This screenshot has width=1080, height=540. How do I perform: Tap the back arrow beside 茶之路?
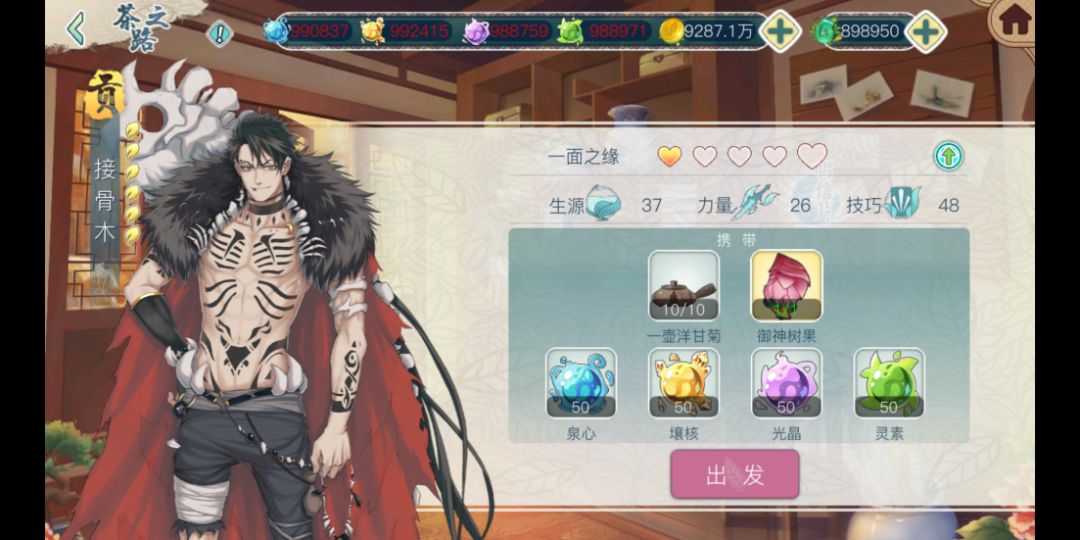[x=77, y=29]
